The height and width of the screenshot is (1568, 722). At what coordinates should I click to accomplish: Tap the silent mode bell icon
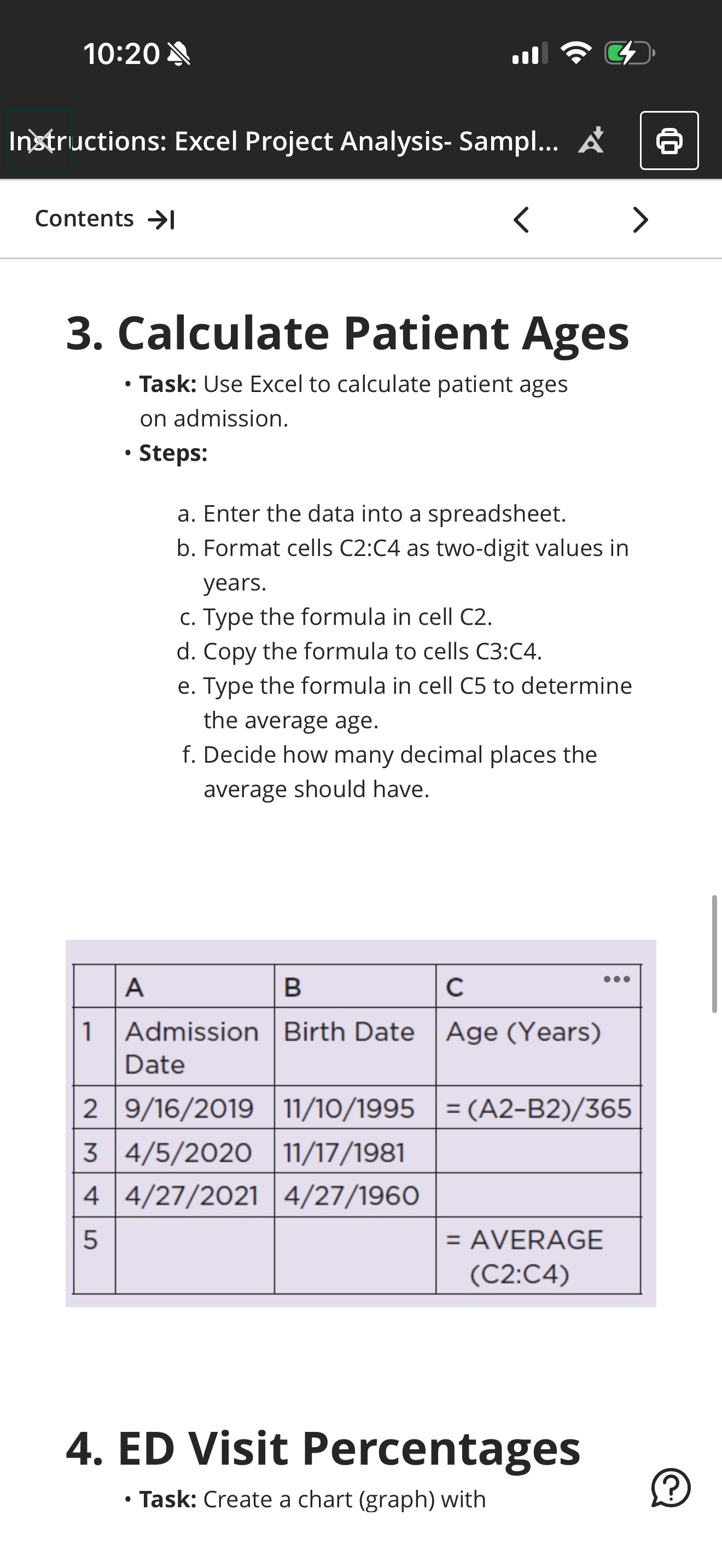(x=178, y=54)
